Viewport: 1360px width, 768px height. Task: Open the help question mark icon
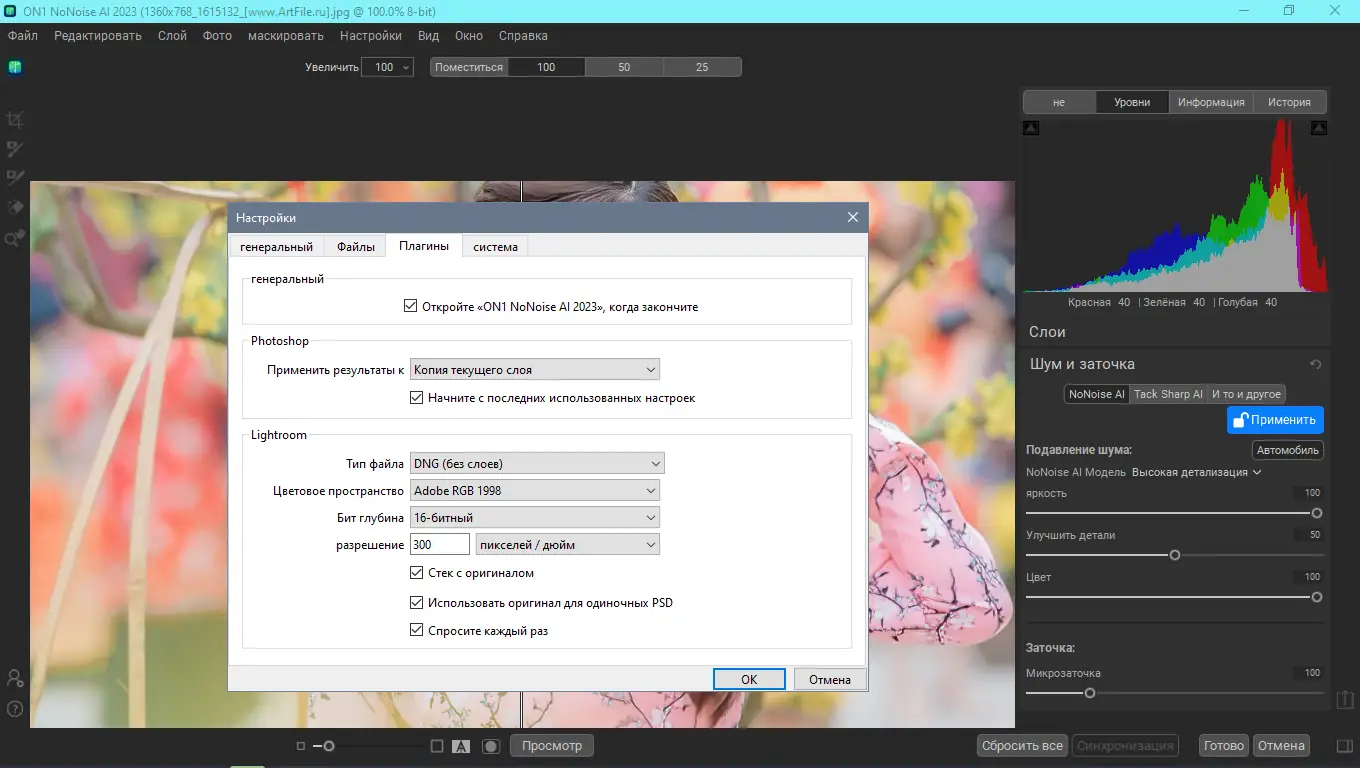pyautogui.click(x=15, y=709)
